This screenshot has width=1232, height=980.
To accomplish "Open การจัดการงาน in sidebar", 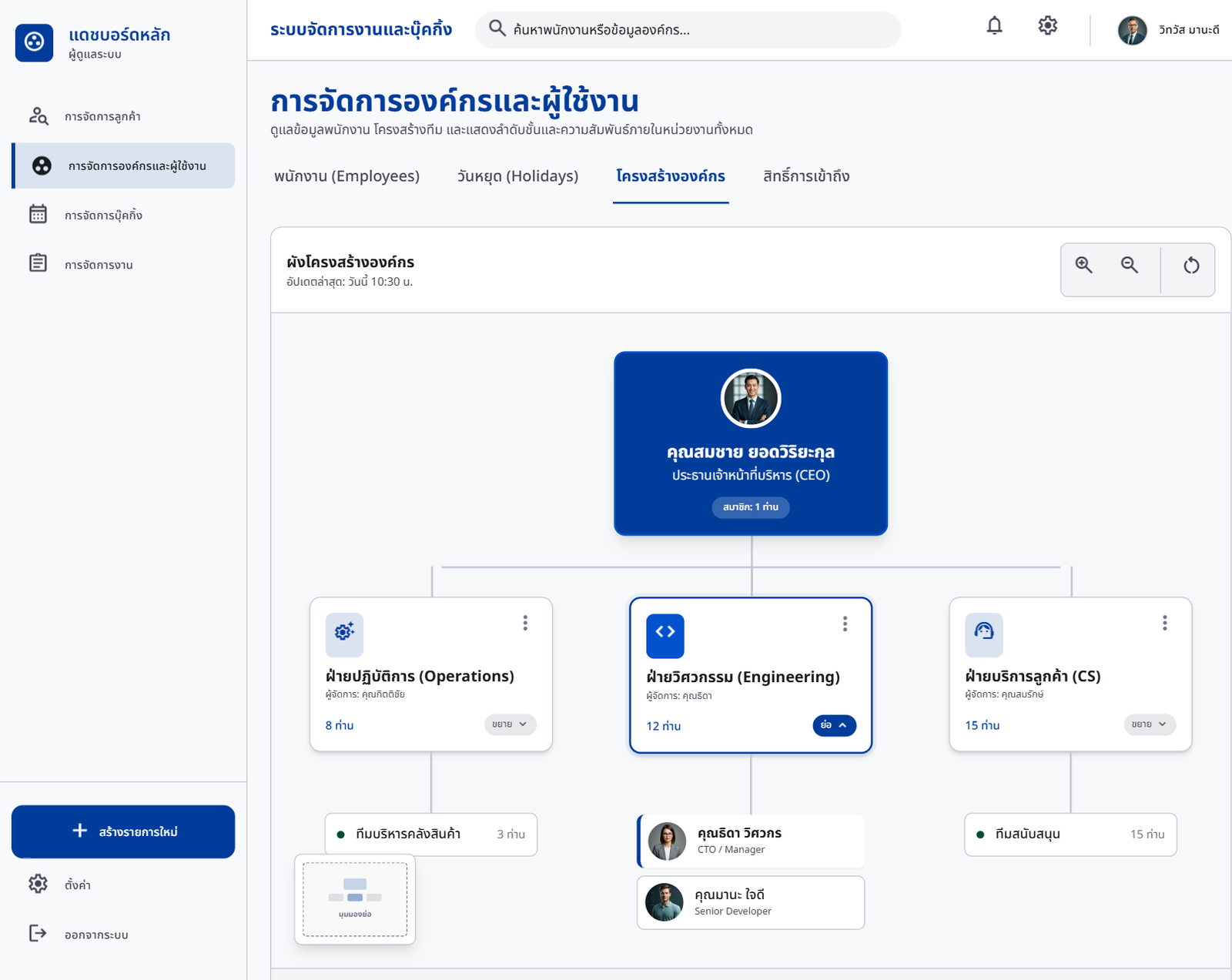I will tap(123, 264).
